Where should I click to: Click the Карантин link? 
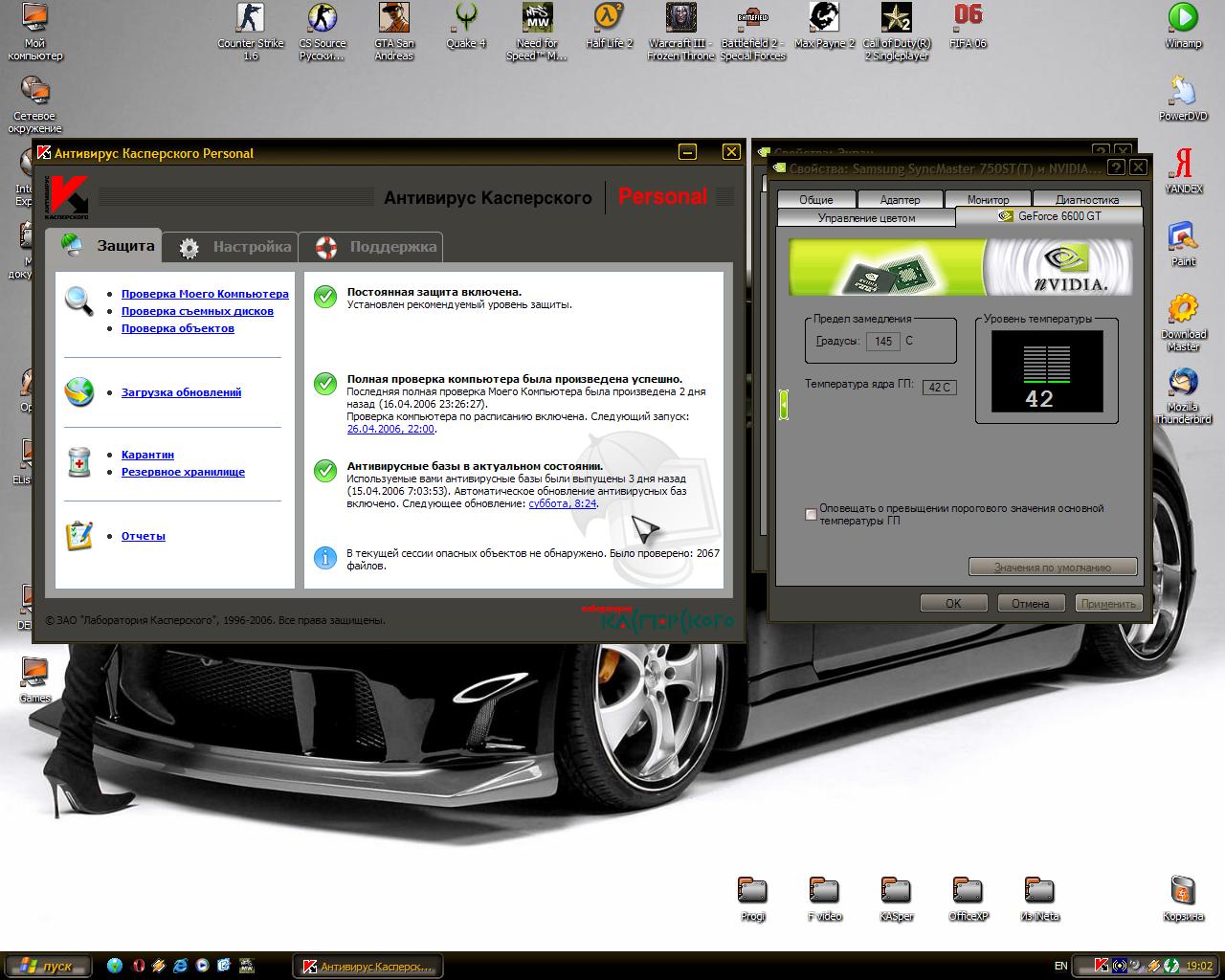(x=147, y=455)
